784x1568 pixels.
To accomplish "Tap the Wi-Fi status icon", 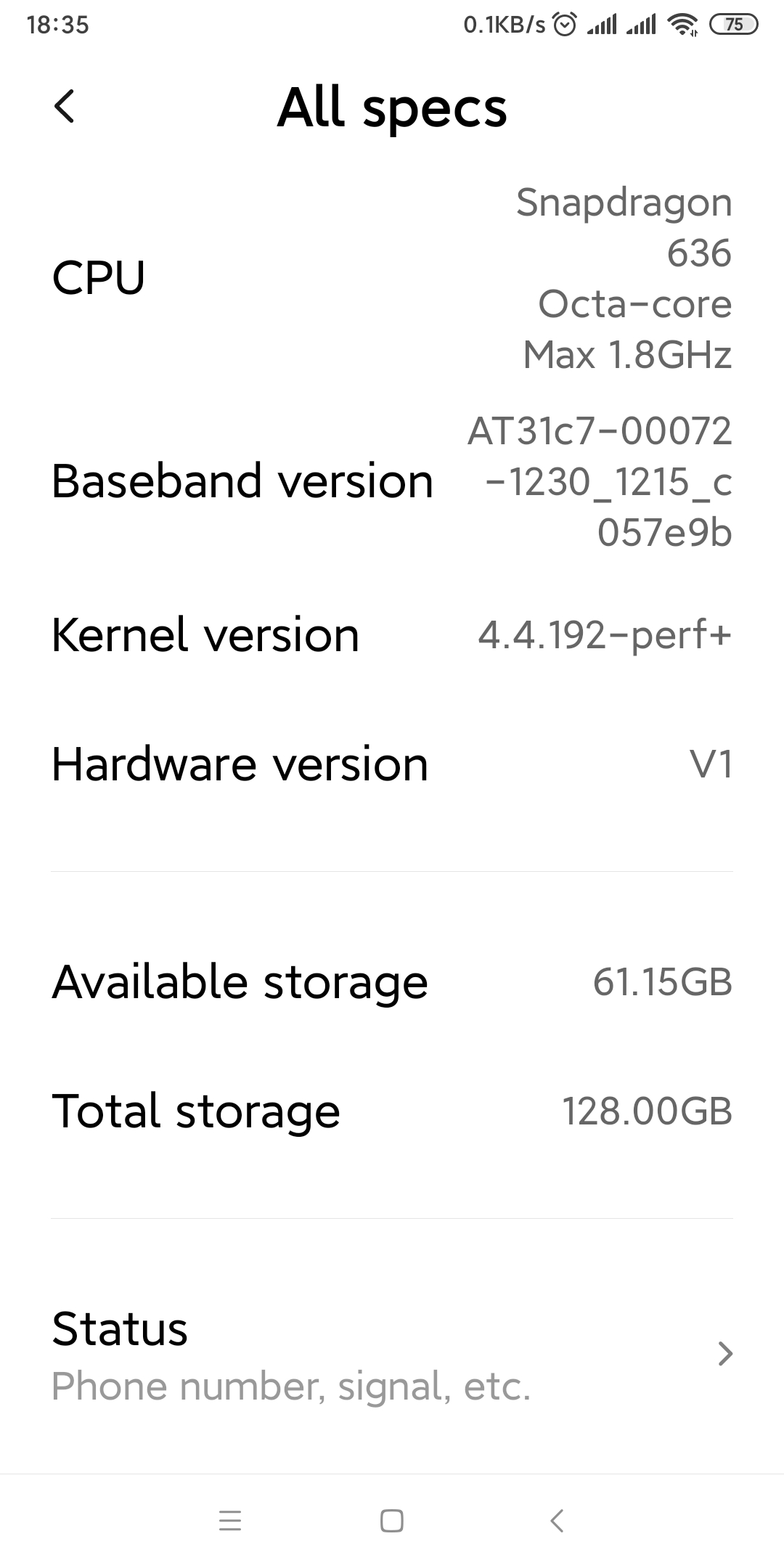I will pos(682,26).
